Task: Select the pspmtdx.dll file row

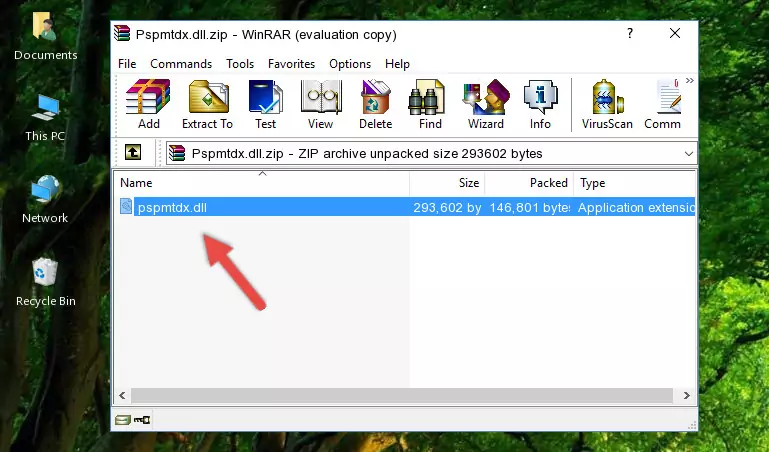Action: [x=406, y=207]
